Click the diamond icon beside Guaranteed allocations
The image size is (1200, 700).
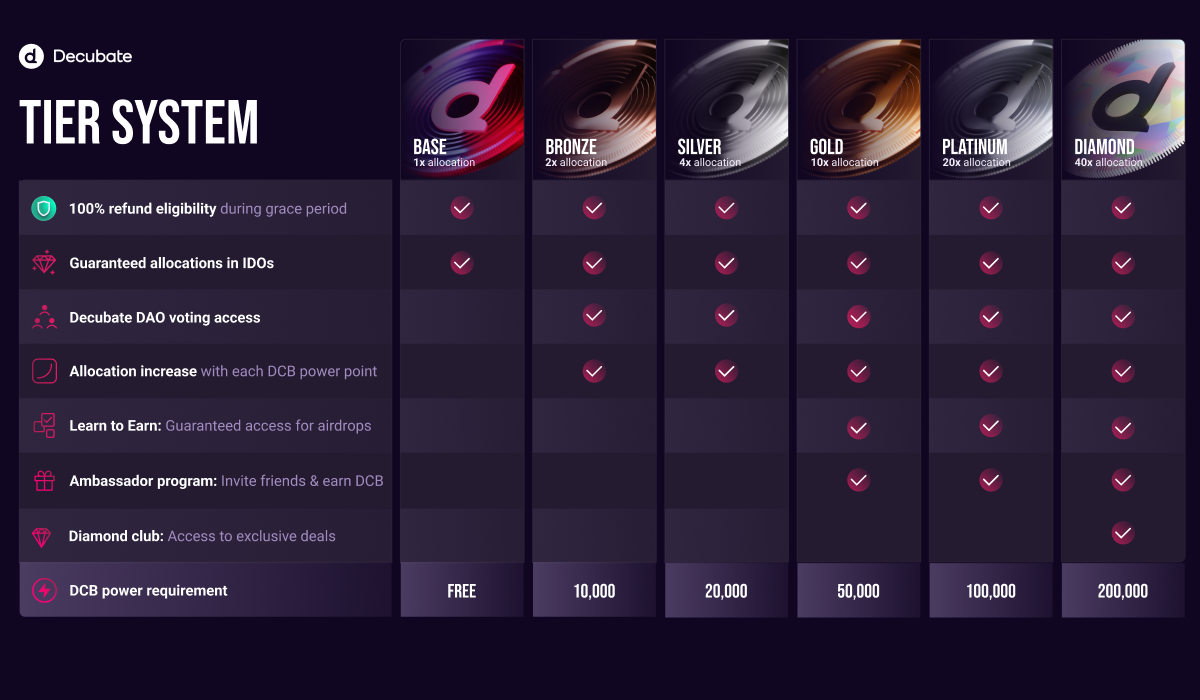pyautogui.click(x=44, y=263)
